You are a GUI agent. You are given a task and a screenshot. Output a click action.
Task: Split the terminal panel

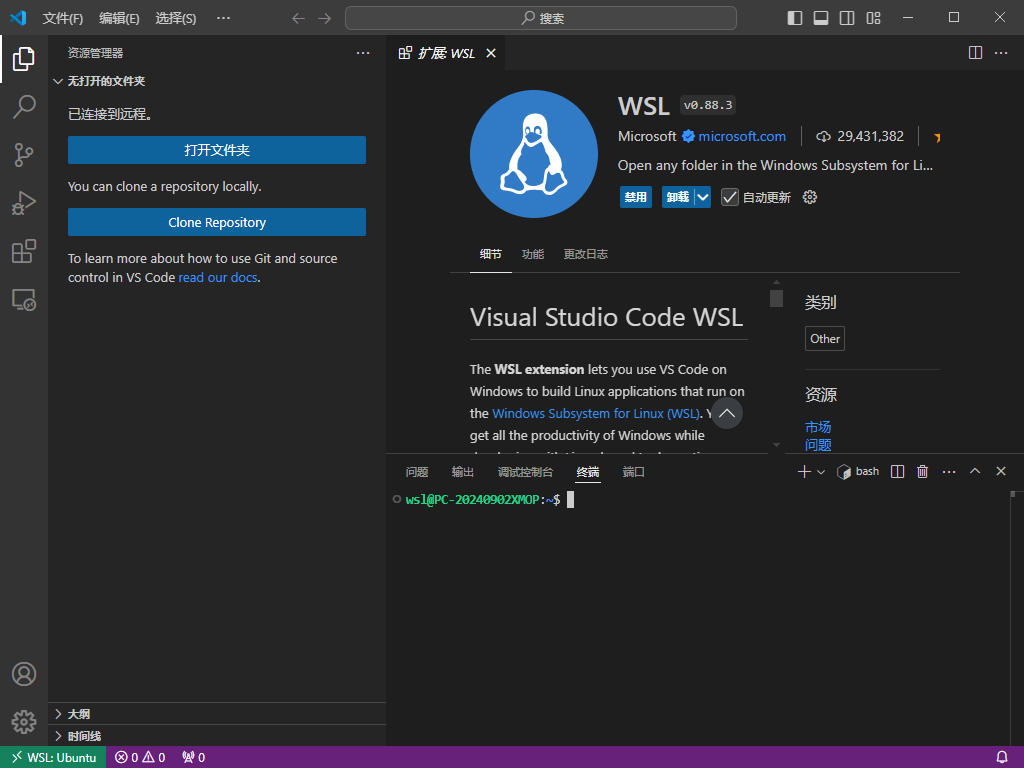(x=897, y=472)
